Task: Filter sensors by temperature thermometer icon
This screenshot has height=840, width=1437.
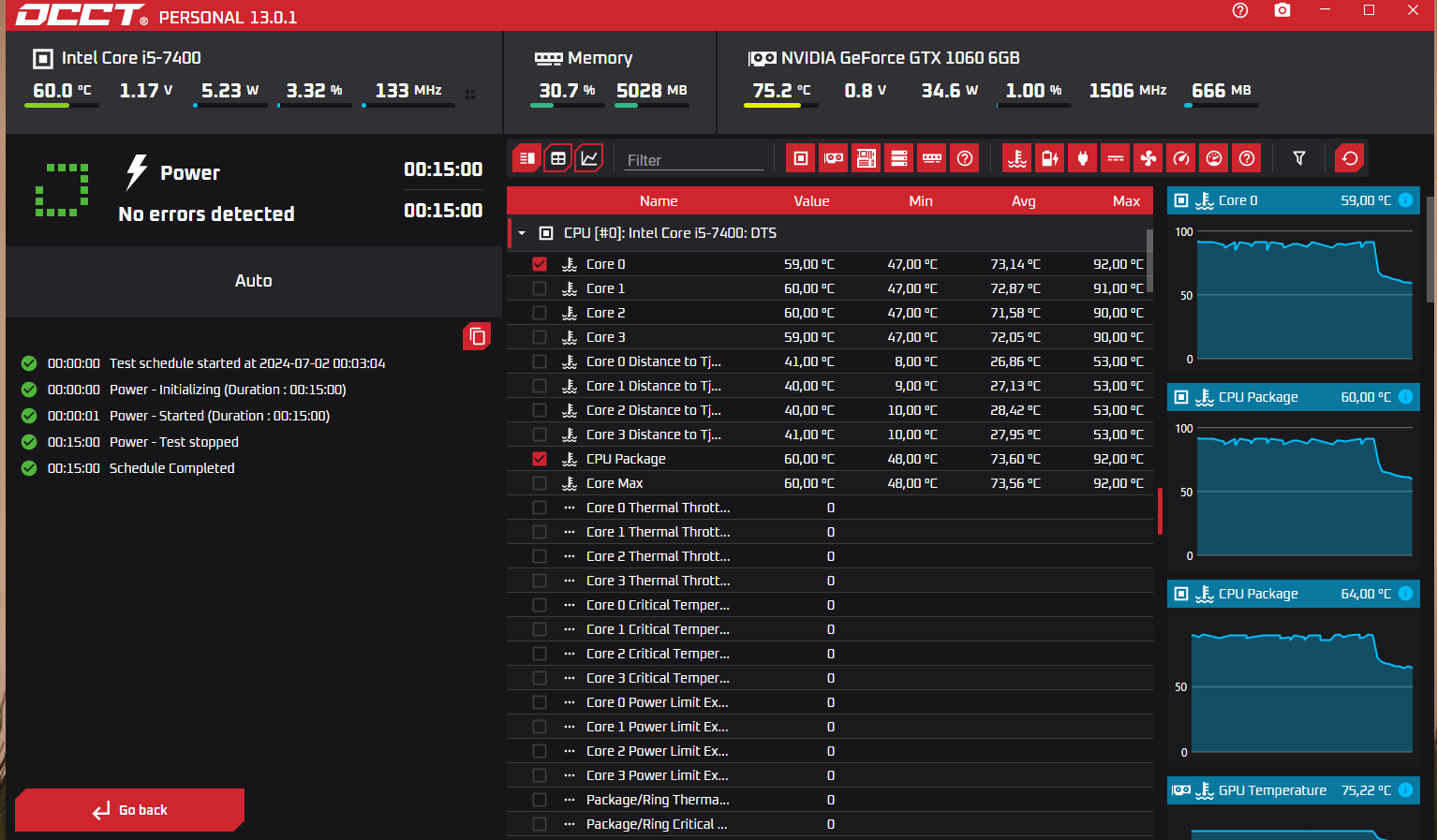Action: [x=1017, y=158]
